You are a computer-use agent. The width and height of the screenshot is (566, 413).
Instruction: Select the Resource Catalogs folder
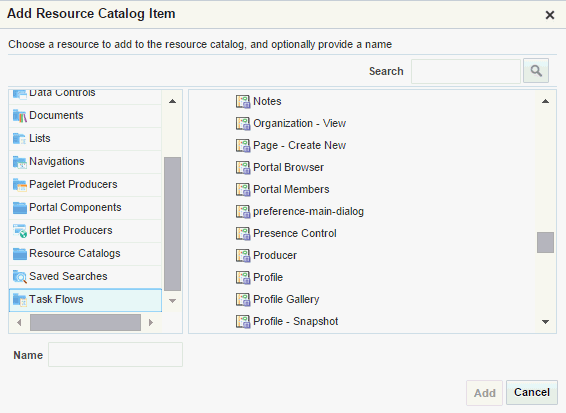(75, 253)
